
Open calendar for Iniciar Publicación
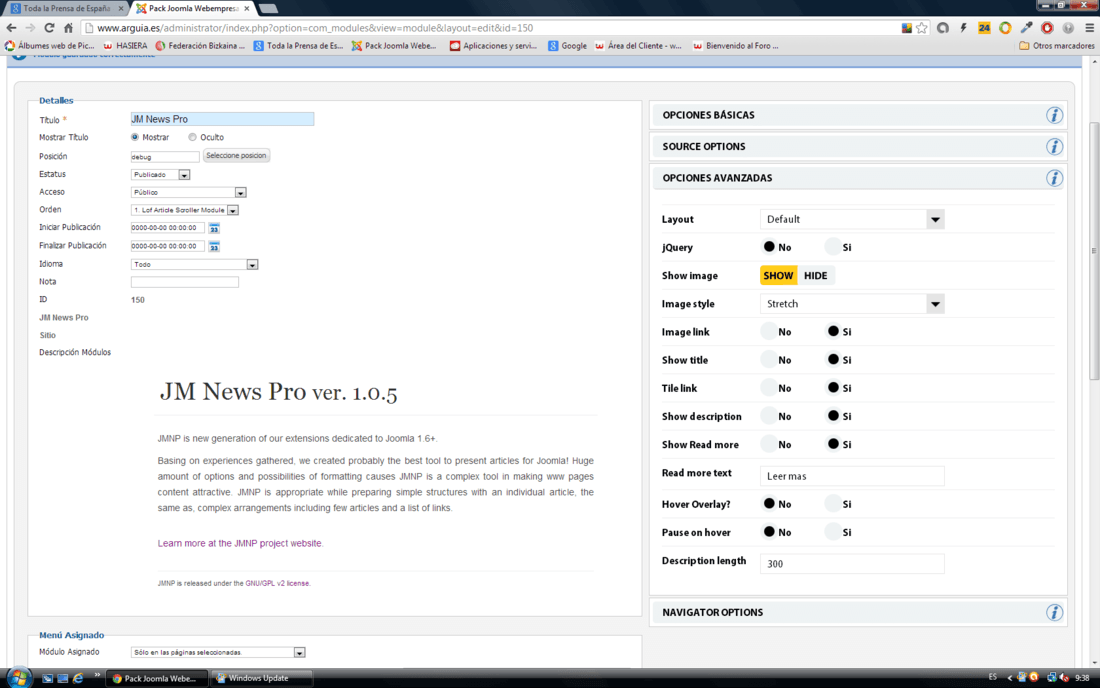pos(214,228)
